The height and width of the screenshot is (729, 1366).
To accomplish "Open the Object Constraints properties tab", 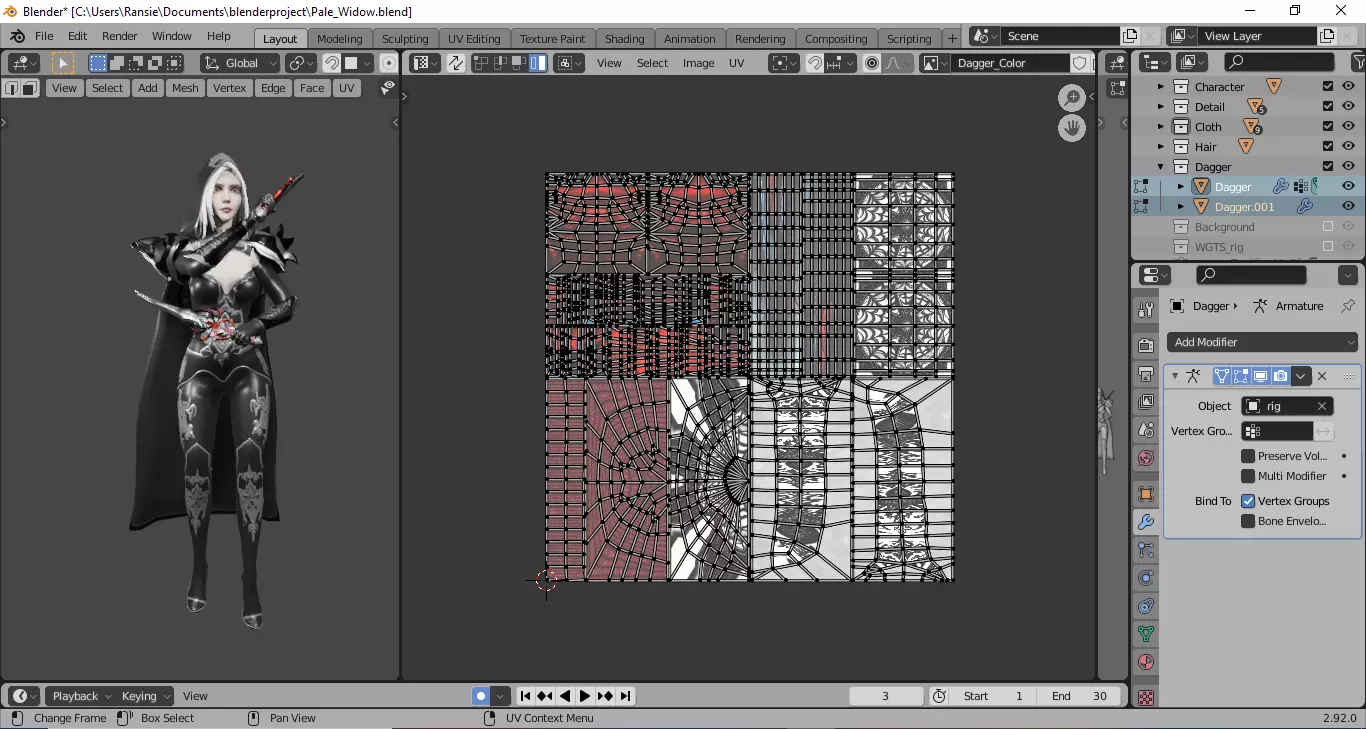I will pos(1146,606).
